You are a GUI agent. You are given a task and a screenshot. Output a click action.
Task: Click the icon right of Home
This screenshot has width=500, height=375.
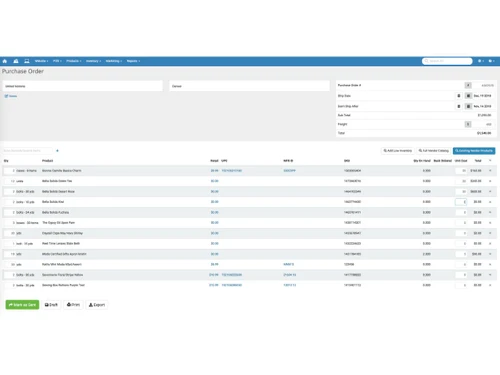[x=16, y=61]
